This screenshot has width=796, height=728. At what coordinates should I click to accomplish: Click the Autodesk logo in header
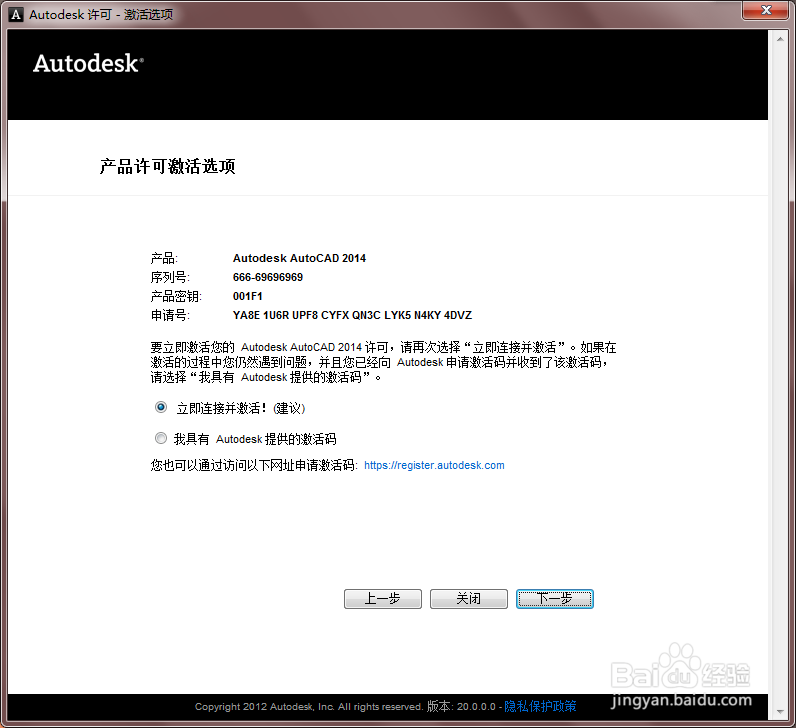pyautogui.click(x=88, y=64)
